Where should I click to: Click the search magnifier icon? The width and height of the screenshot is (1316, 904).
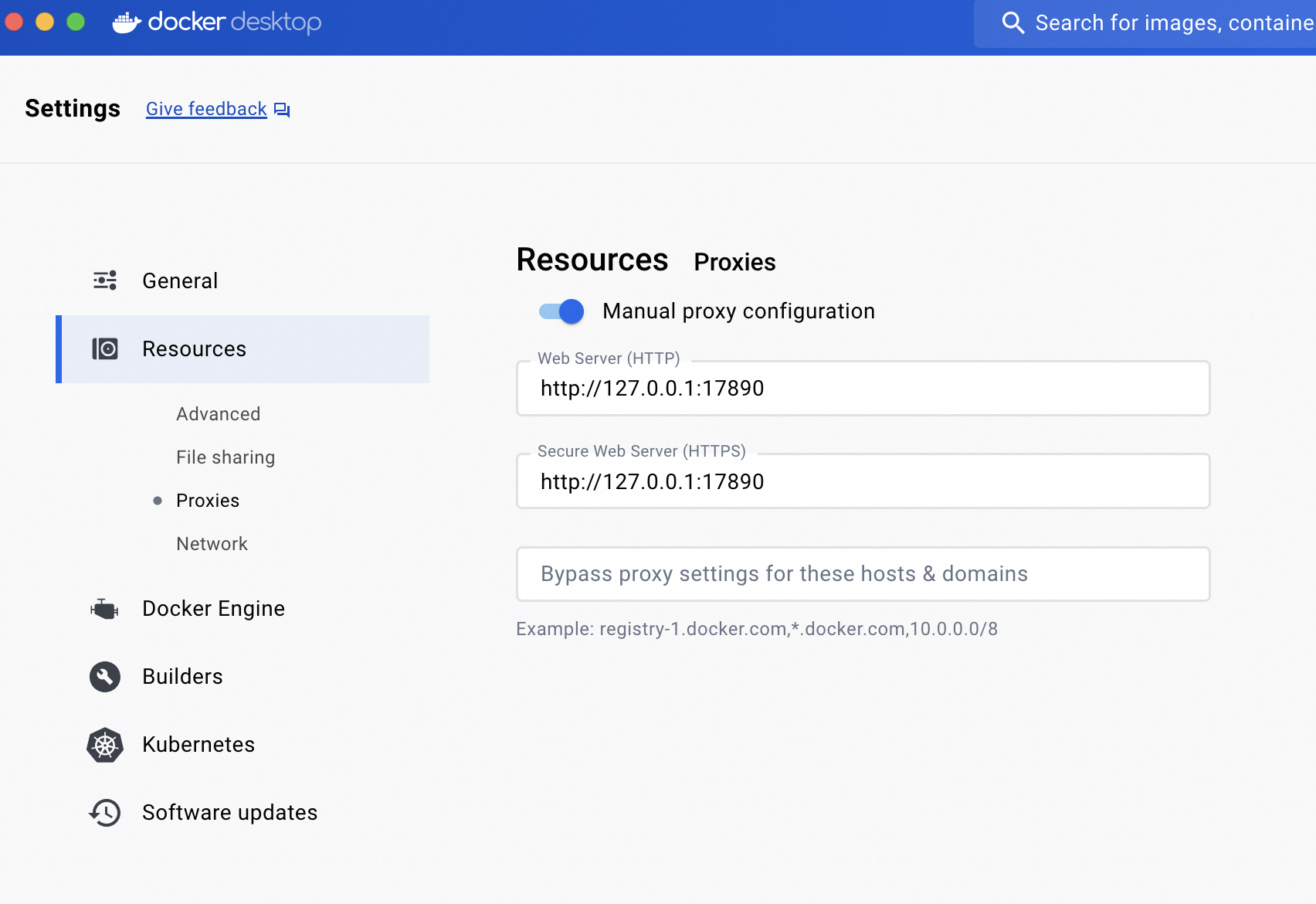click(x=1012, y=23)
